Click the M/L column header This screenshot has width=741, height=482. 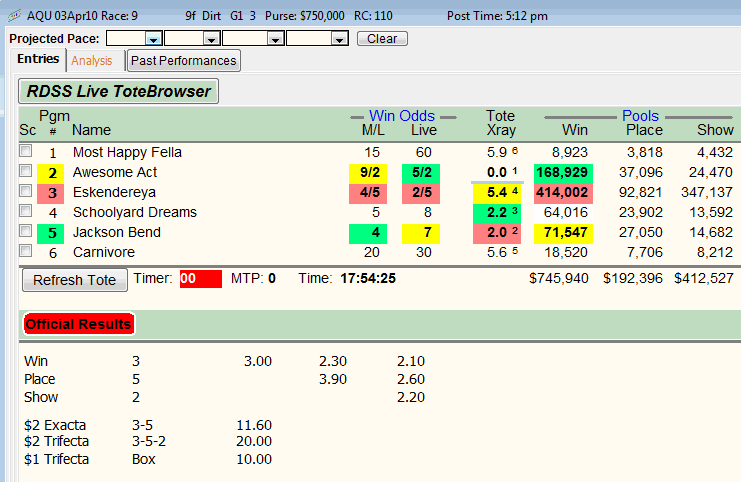pyautogui.click(x=373, y=130)
